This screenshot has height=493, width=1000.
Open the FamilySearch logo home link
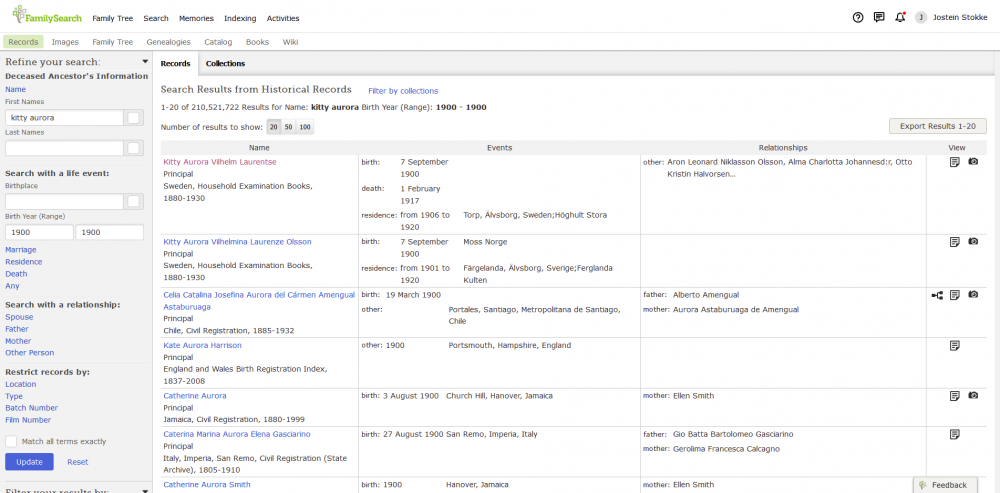pos(47,16)
